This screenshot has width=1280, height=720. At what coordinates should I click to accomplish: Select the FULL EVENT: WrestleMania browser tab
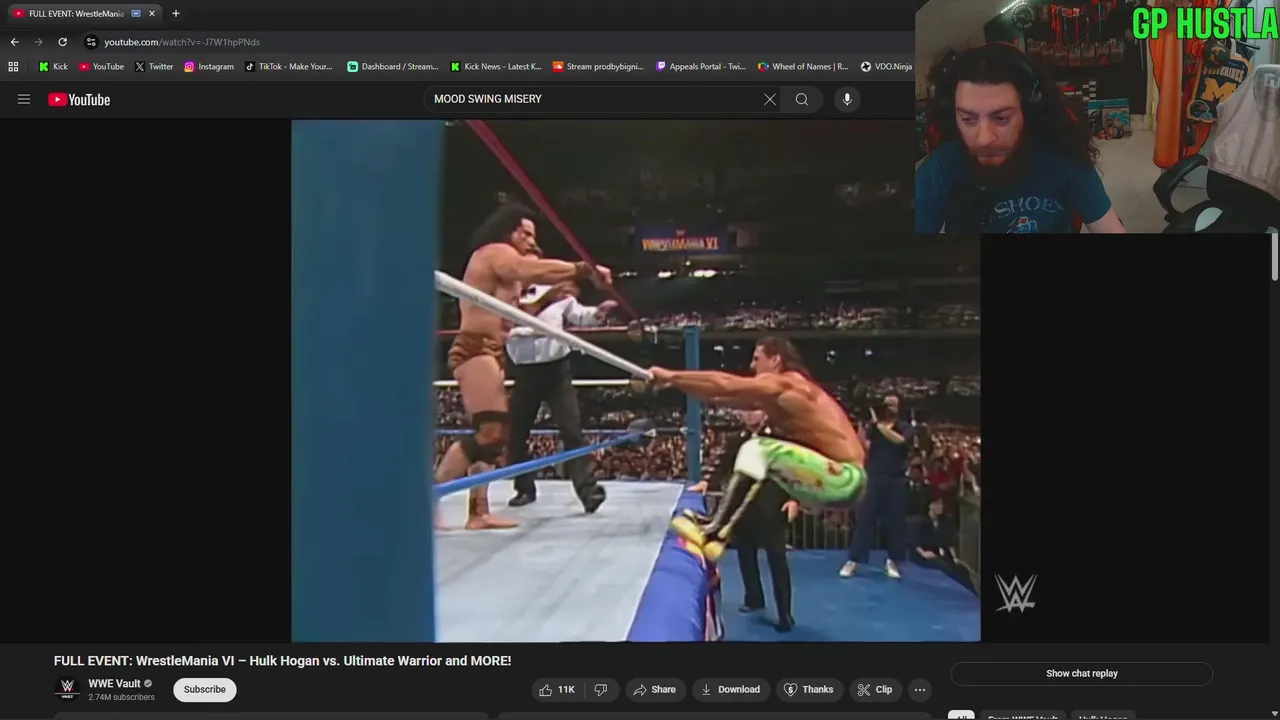click(83, 14)
